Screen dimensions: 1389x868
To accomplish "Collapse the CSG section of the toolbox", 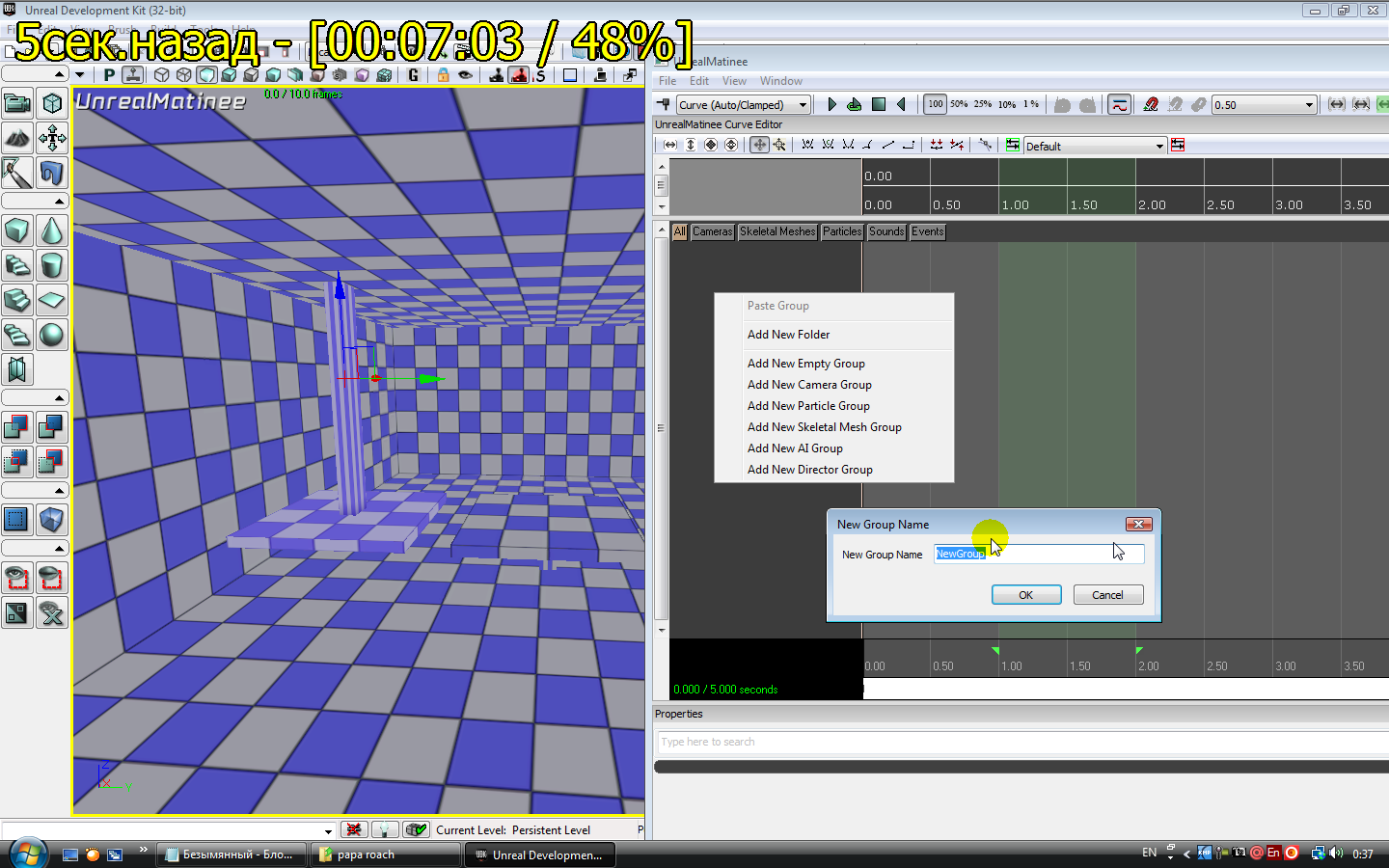I will pos(35,397).
